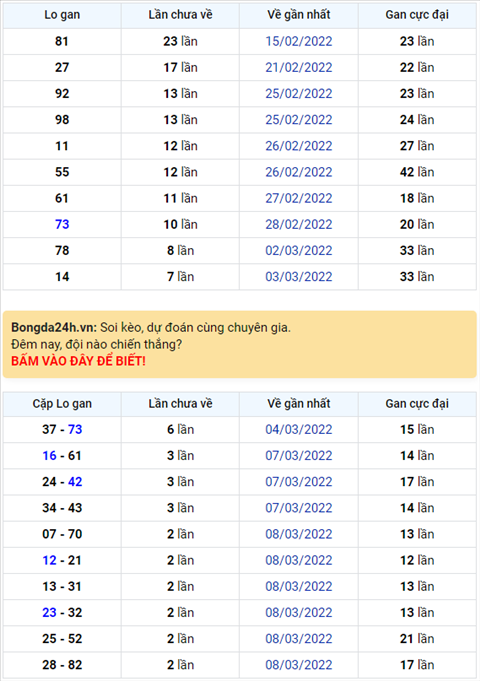Click the 12 lần cell for pair 12 - 21
Screen dimensions: 480x681
point(417,560)
